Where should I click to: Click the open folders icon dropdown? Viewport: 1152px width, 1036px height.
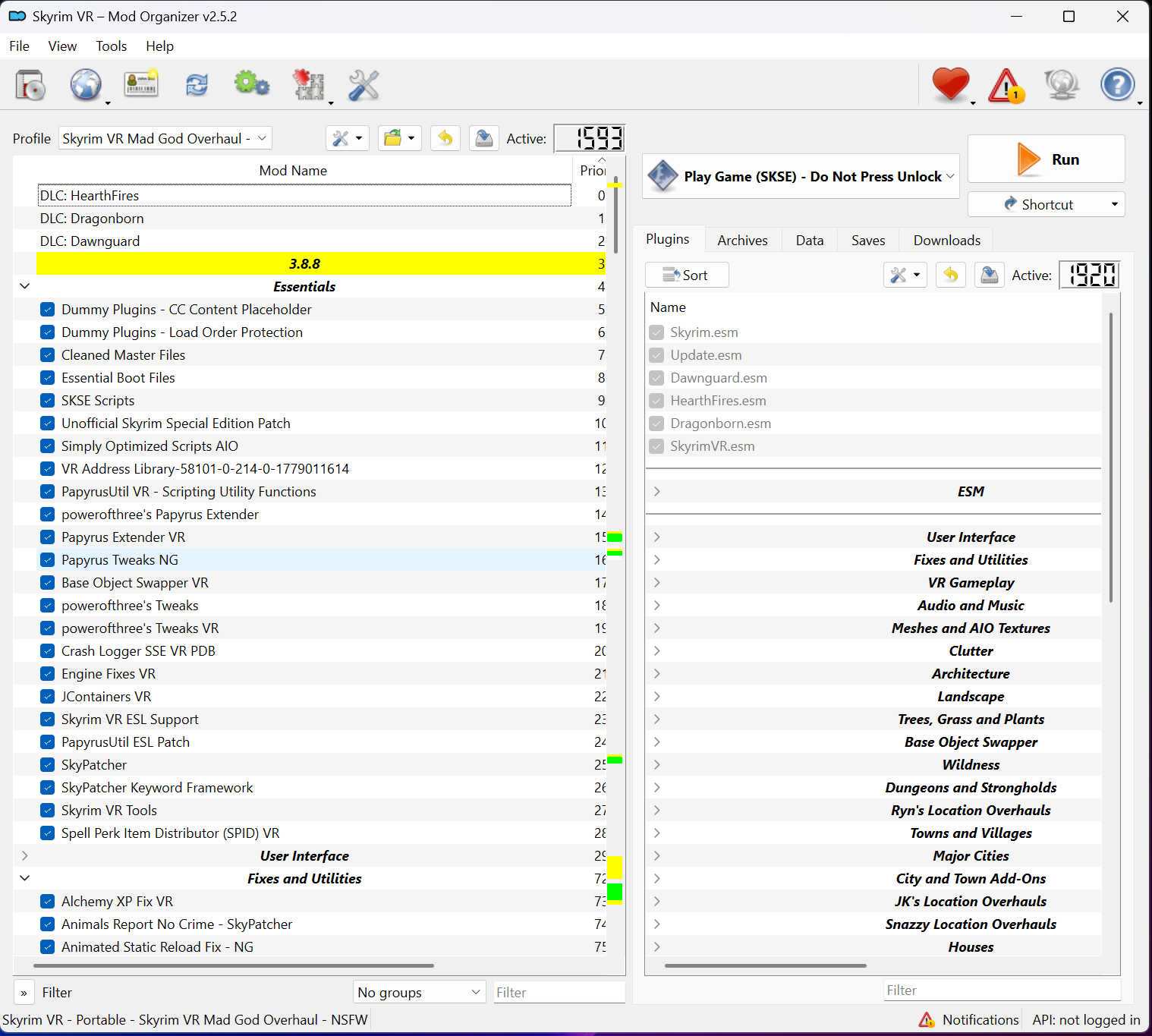pyautogui.click(x=400, y=139)
